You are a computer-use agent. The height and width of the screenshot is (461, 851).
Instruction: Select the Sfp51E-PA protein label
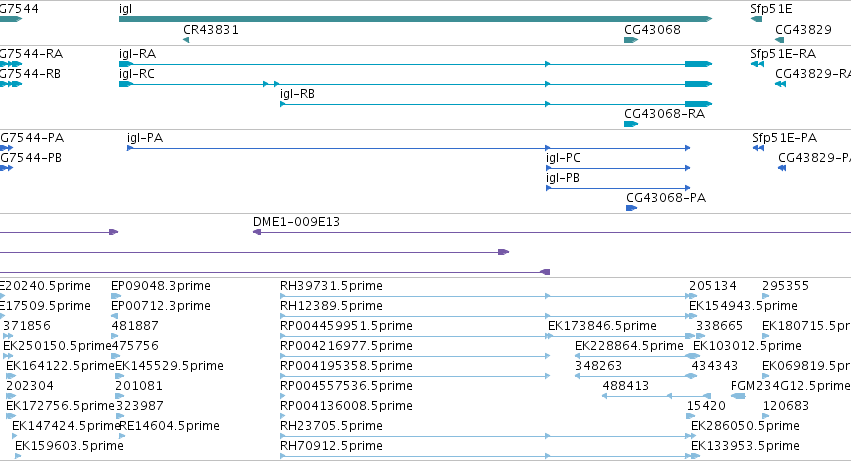(x=785, y=138)
